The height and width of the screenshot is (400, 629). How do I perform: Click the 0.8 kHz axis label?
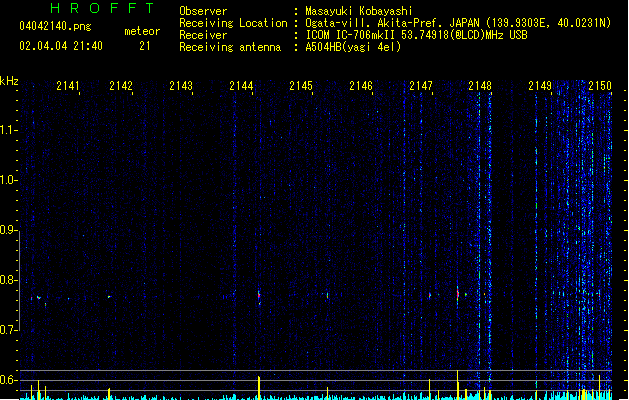pos(8,280)
